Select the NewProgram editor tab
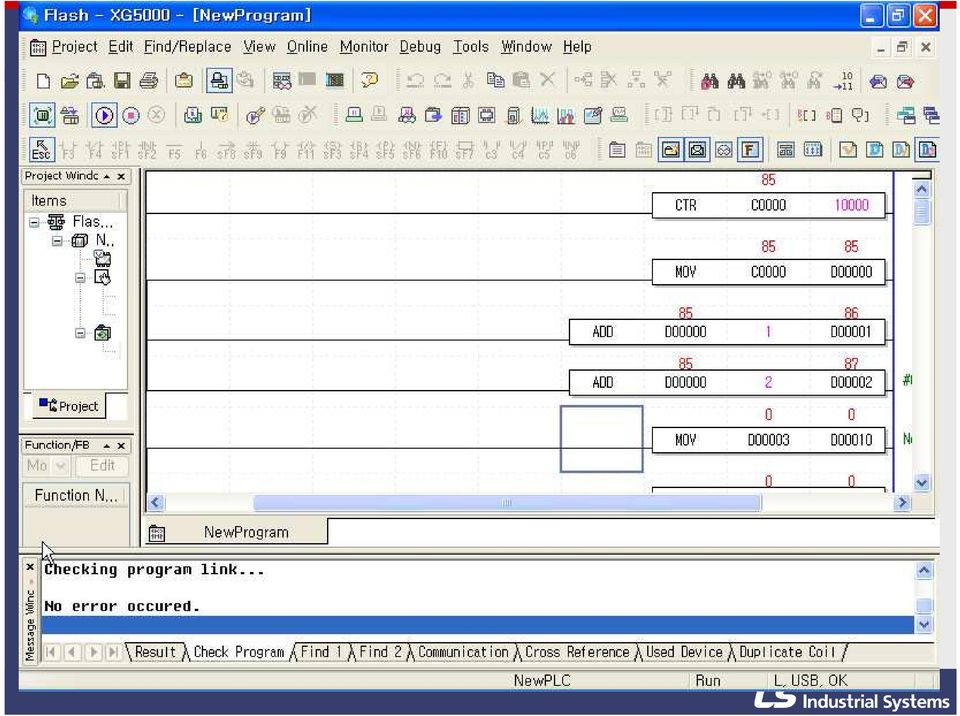 point(237,532)
